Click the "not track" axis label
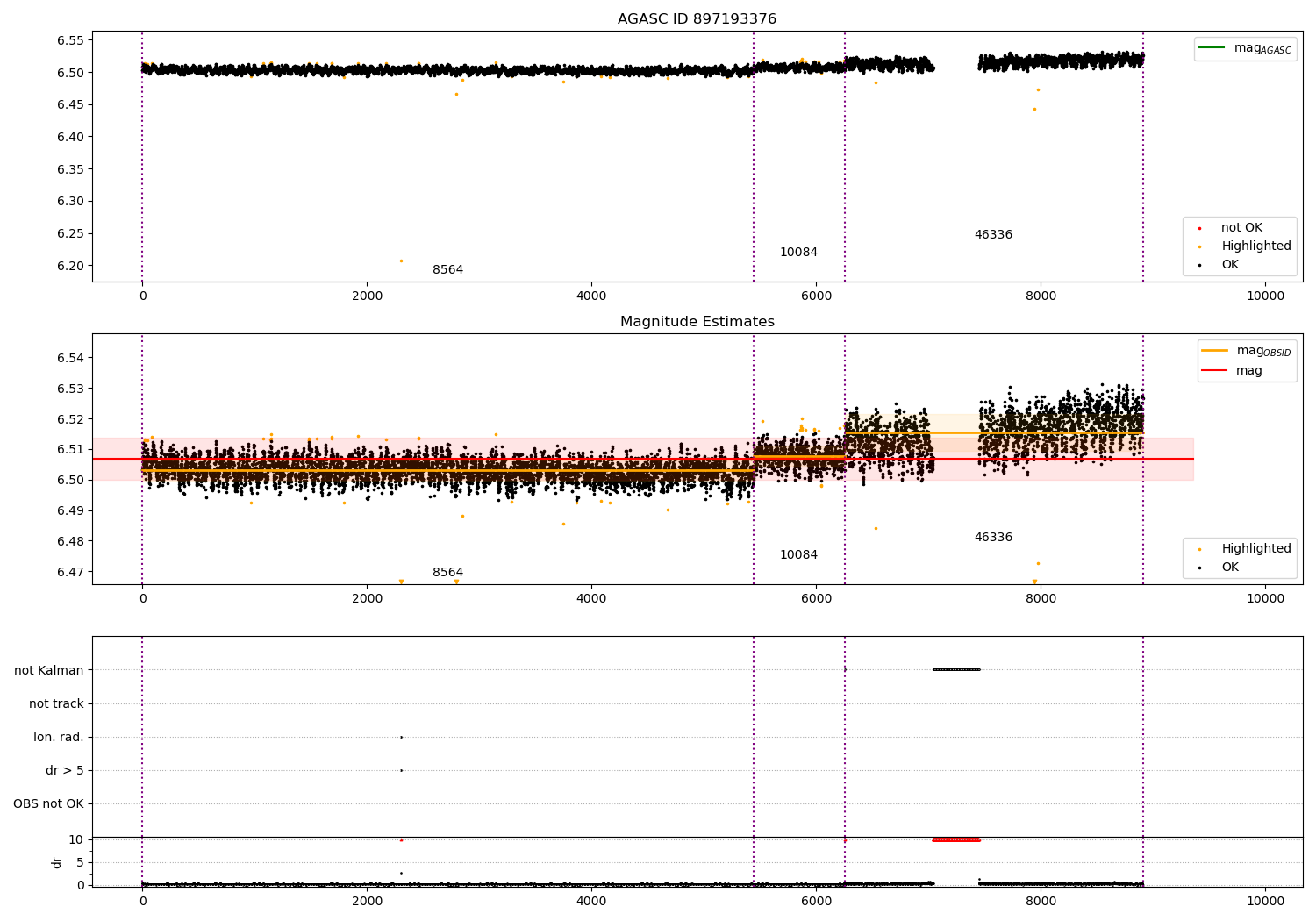1316x921 pixels. pyautogui.click(x=56, y=704)
